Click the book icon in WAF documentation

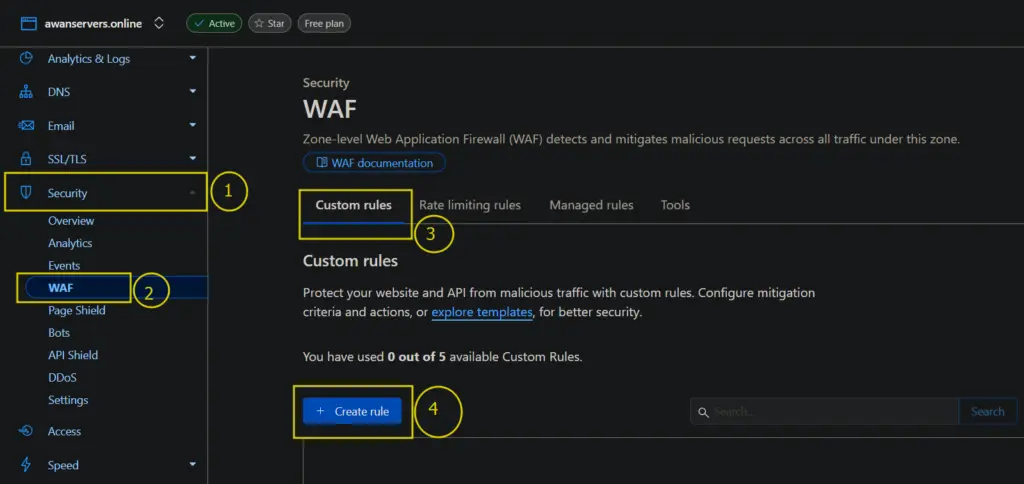pyautogui.click(x=321, y=163)
